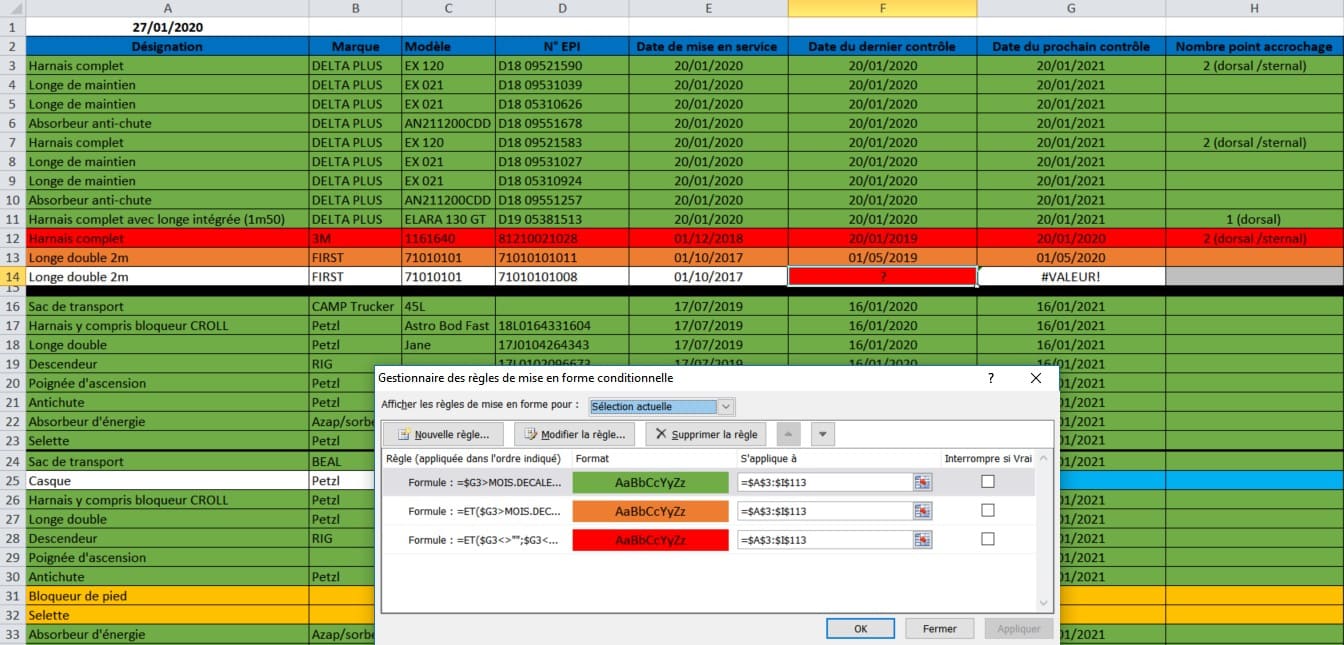The width and height of the screenshot is (1344, 645).
Task: Select the #VALEUR! cell in column G
Action: [x=1070, y=277]
